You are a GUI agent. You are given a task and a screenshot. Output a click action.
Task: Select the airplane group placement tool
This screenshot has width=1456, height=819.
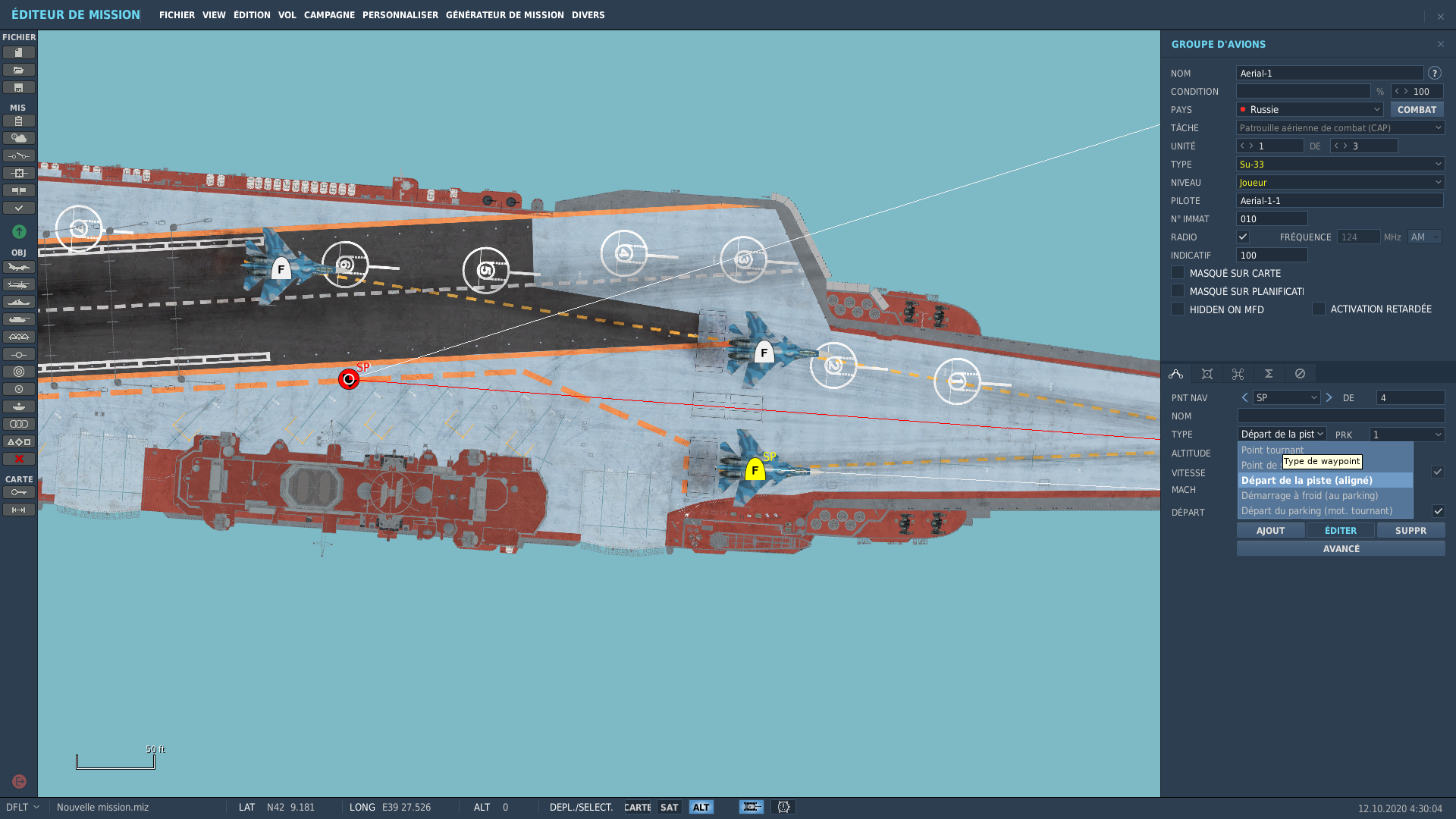(x=19, y=267)
